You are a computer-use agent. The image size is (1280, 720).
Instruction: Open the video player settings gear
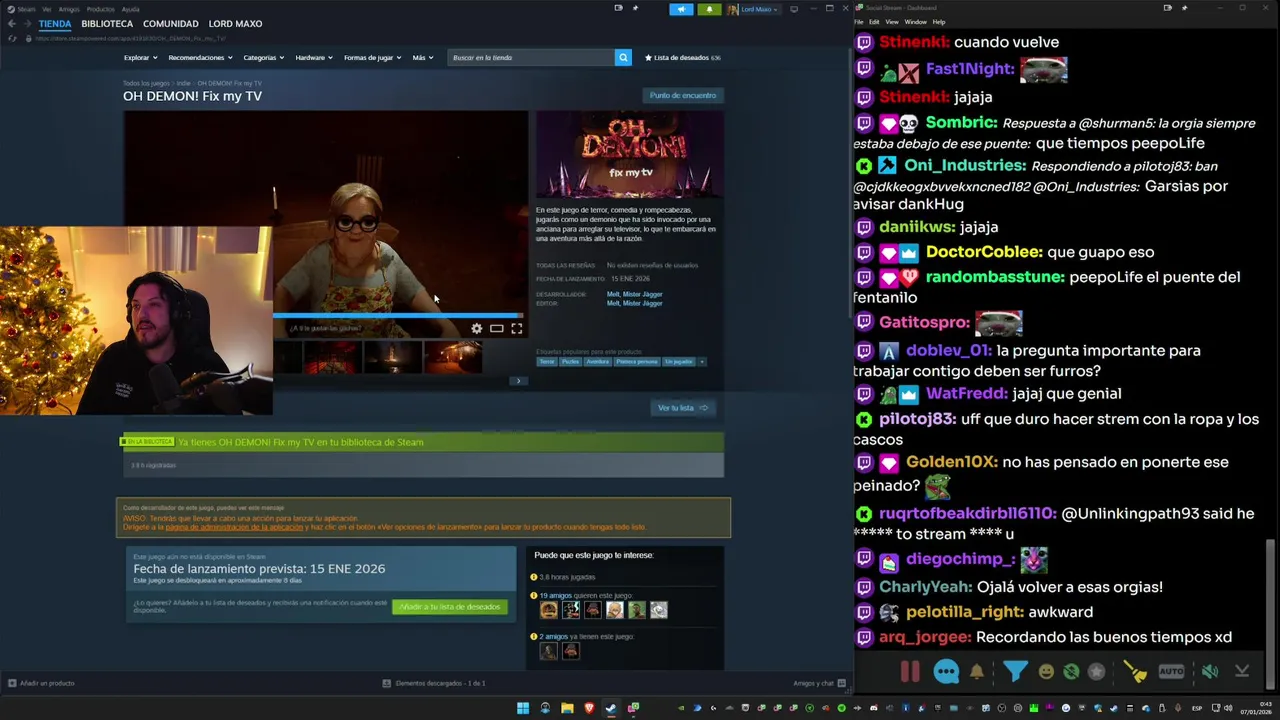click(477, 328)
